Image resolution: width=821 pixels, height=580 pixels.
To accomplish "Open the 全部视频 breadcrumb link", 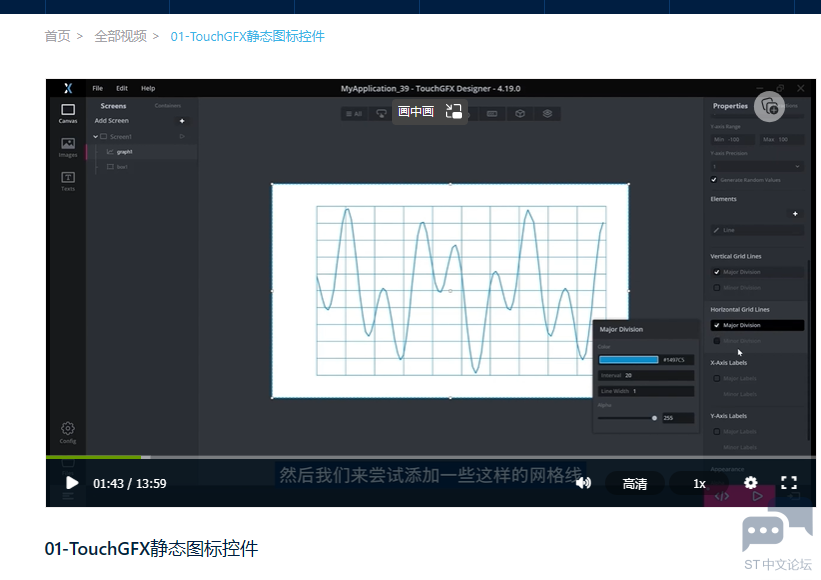I will pyautogui.click(x=120, y=36).
